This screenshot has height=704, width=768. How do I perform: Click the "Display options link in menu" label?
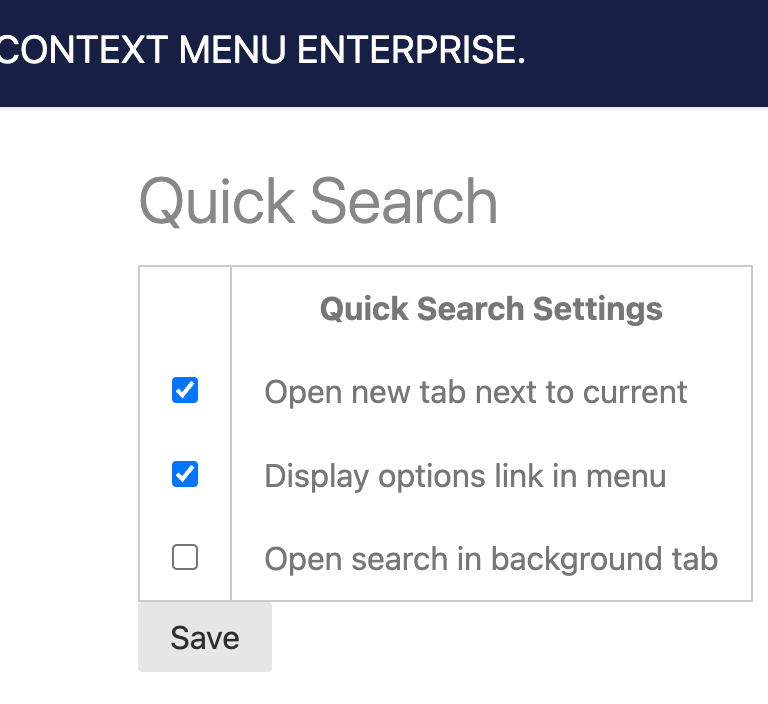coord(465,475)
